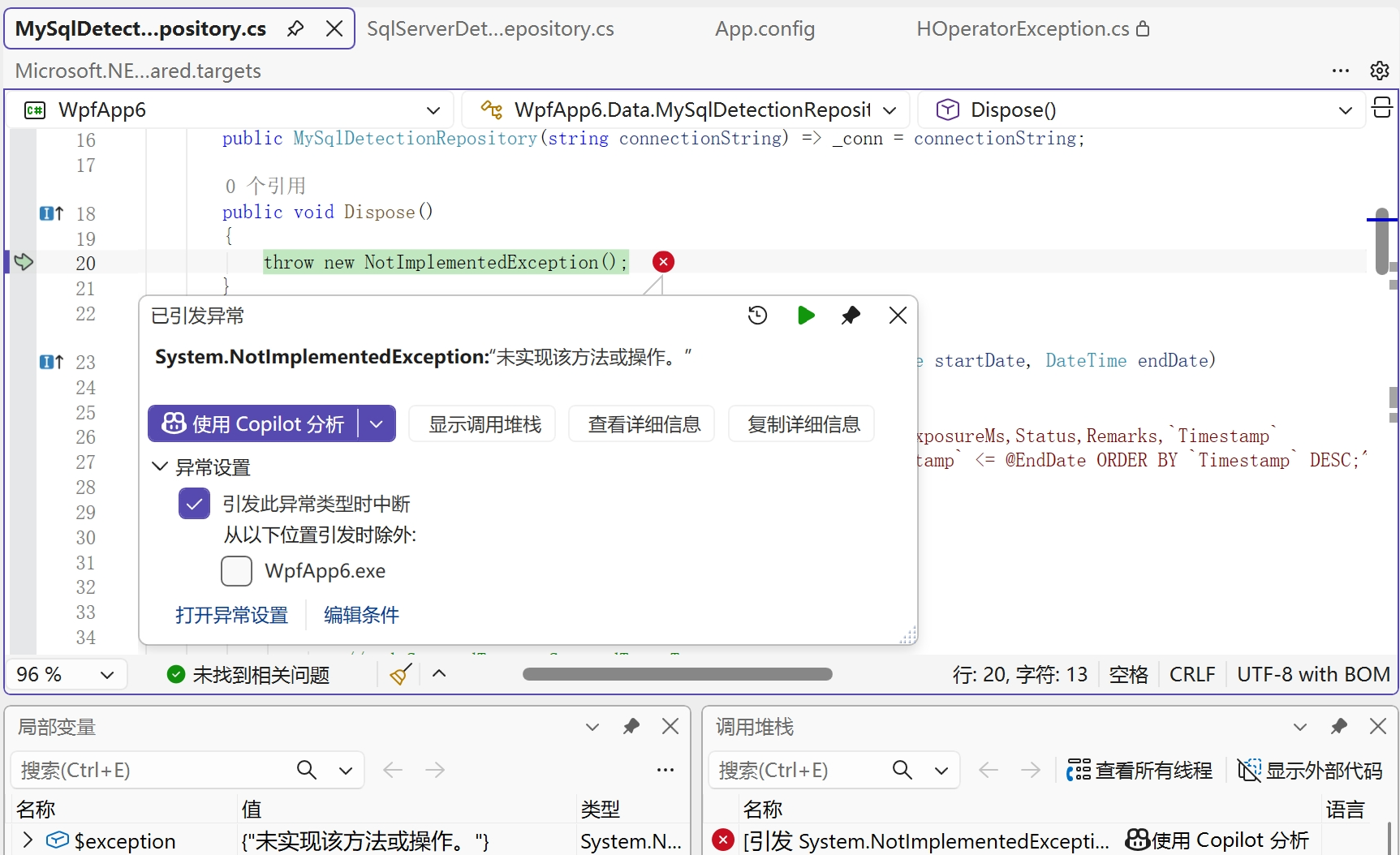The image size is (1400, 855).
Task: Expand the MySqlDetectionRepository type dropdown
Action: 890,110
